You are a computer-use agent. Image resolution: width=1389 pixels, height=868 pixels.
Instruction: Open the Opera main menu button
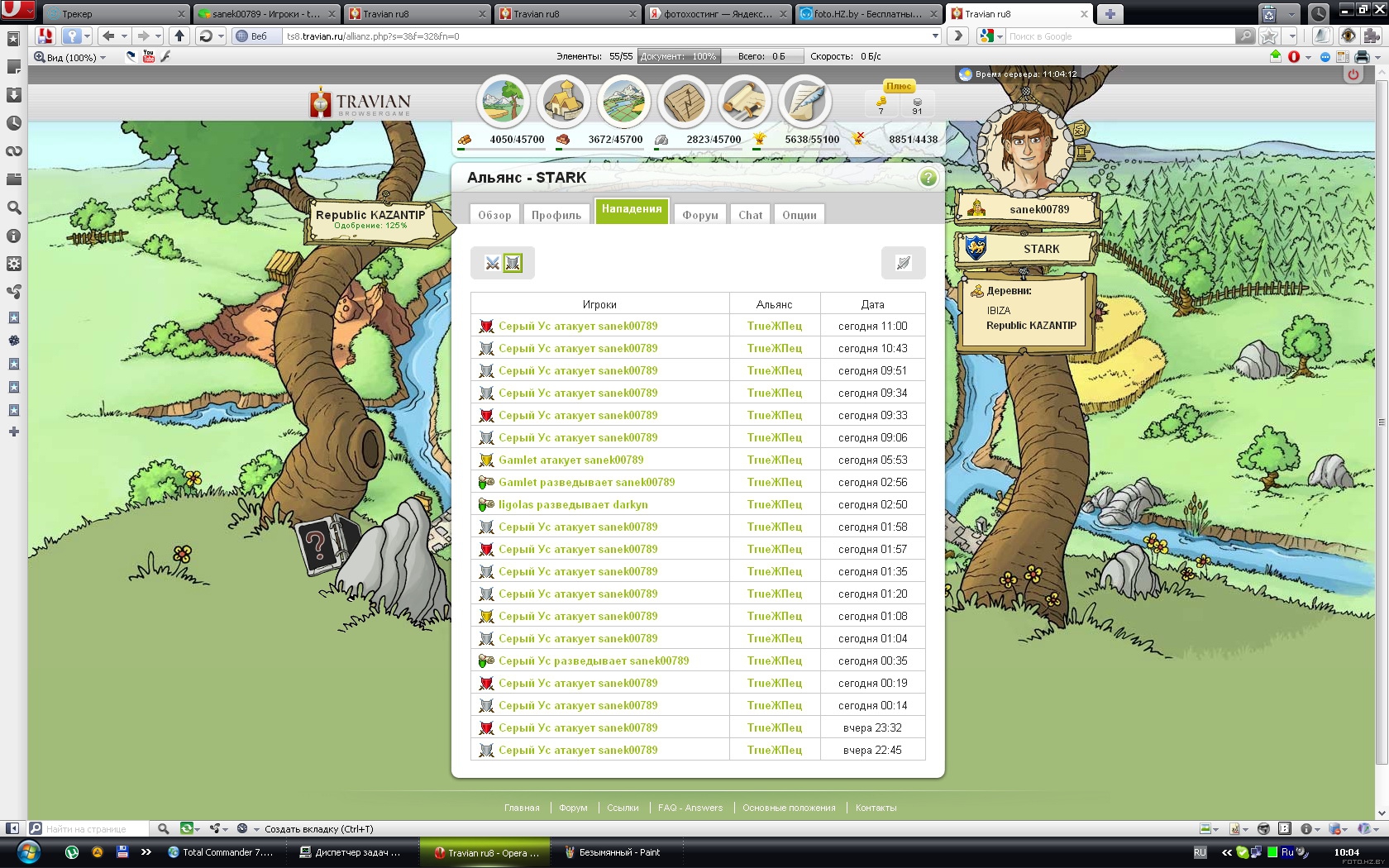coord(17,11)
